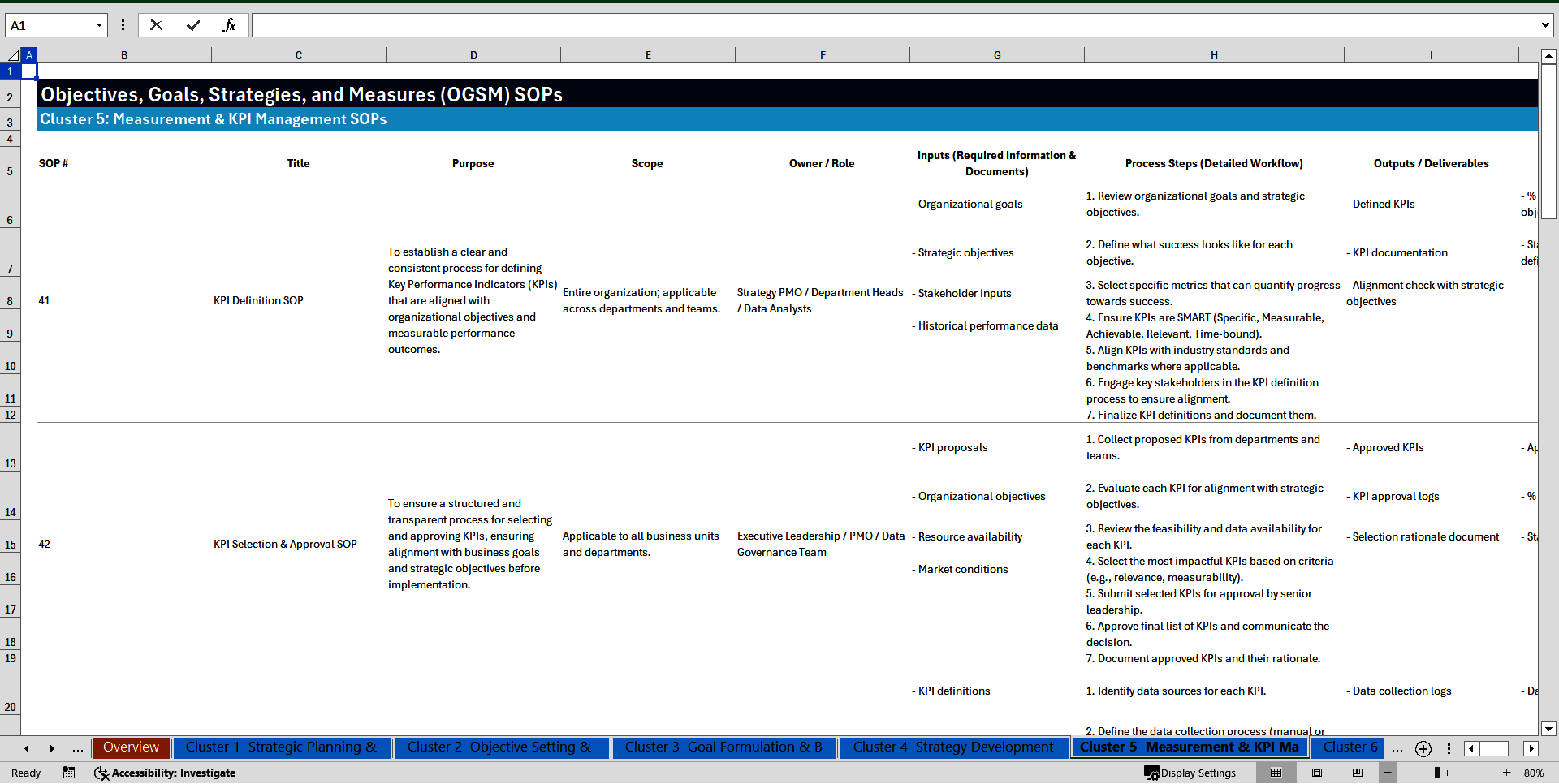Click the macro recording icon near Ready
The height and width of the screenshot is (784, 1559).
(69, 773)
